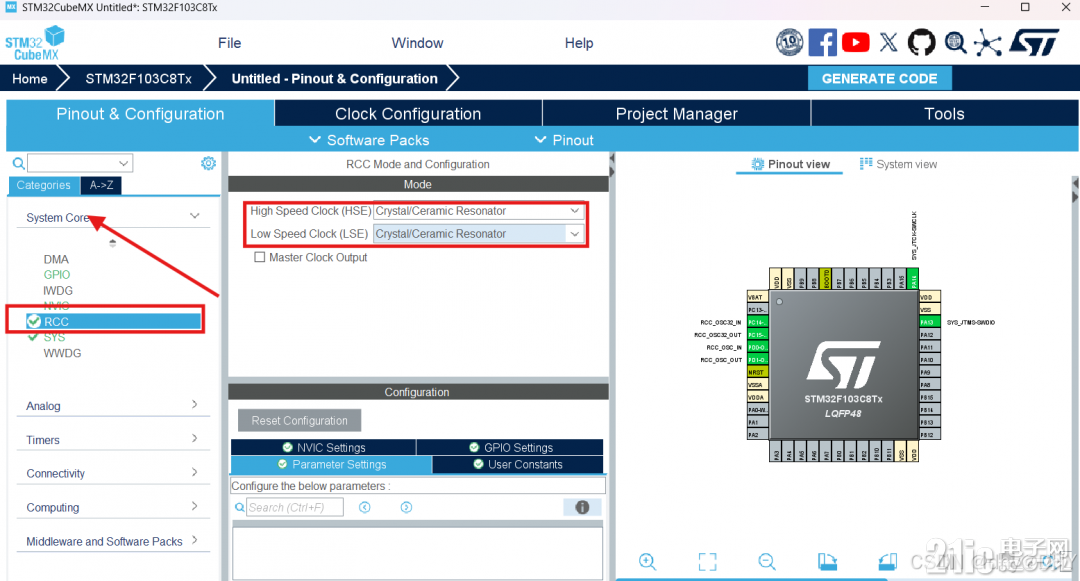Fit the chip to the pinout view
Viewport: 1080px width, 581px height.
click(x=707, y=562)
